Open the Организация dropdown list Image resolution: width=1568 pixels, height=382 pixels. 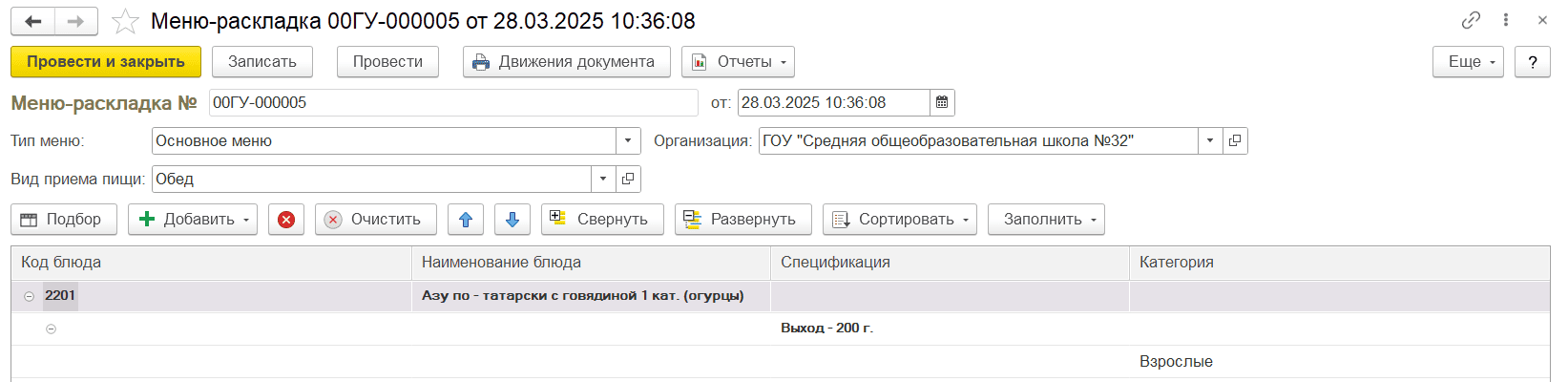[x=1210, y=140]
